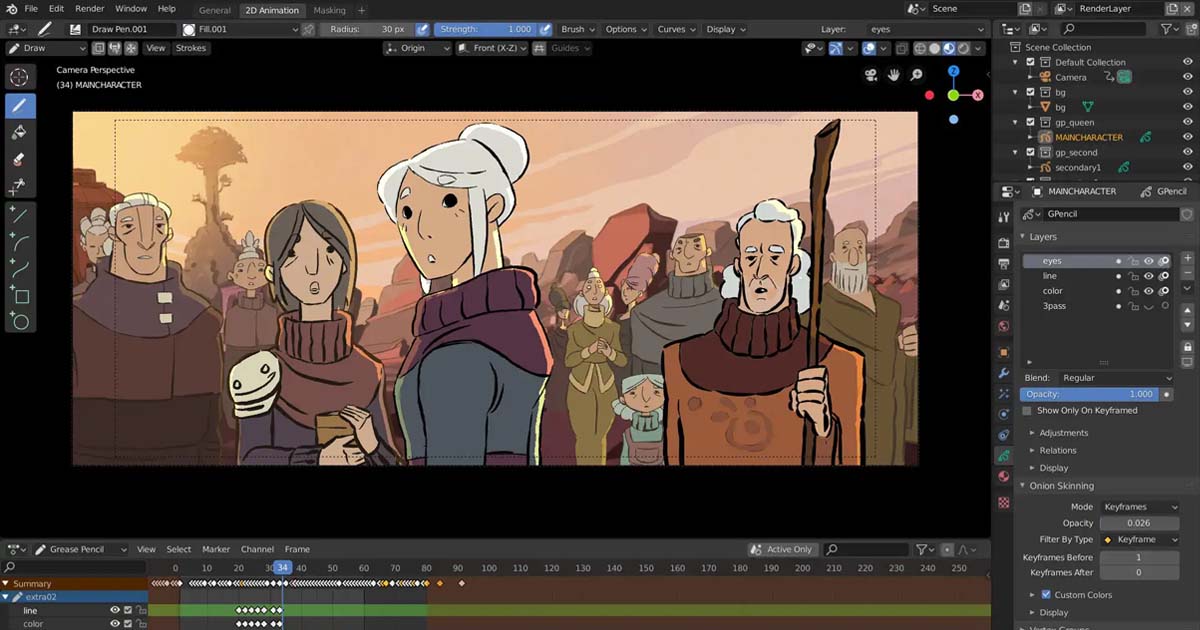Select the Circle primitive tool
The image size is (1200, 630).
[x=20, y=322]
